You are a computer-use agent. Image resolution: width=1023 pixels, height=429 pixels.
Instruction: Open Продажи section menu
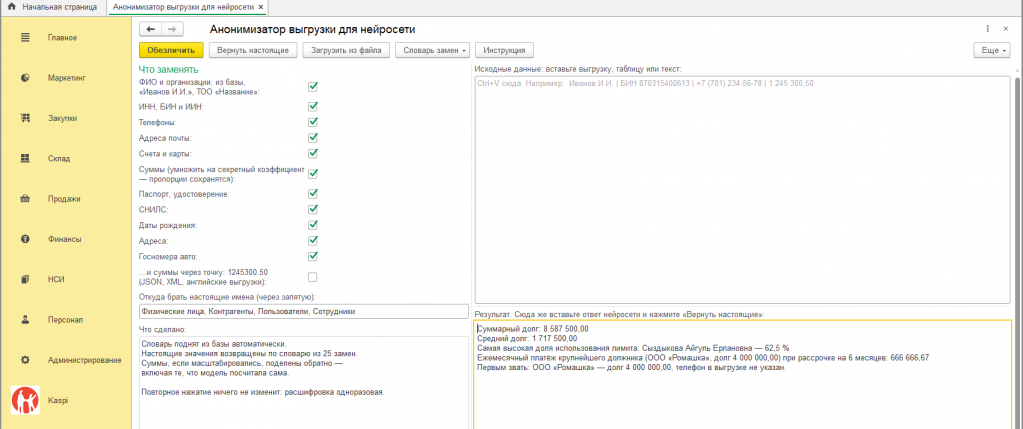tap(65, 199)
